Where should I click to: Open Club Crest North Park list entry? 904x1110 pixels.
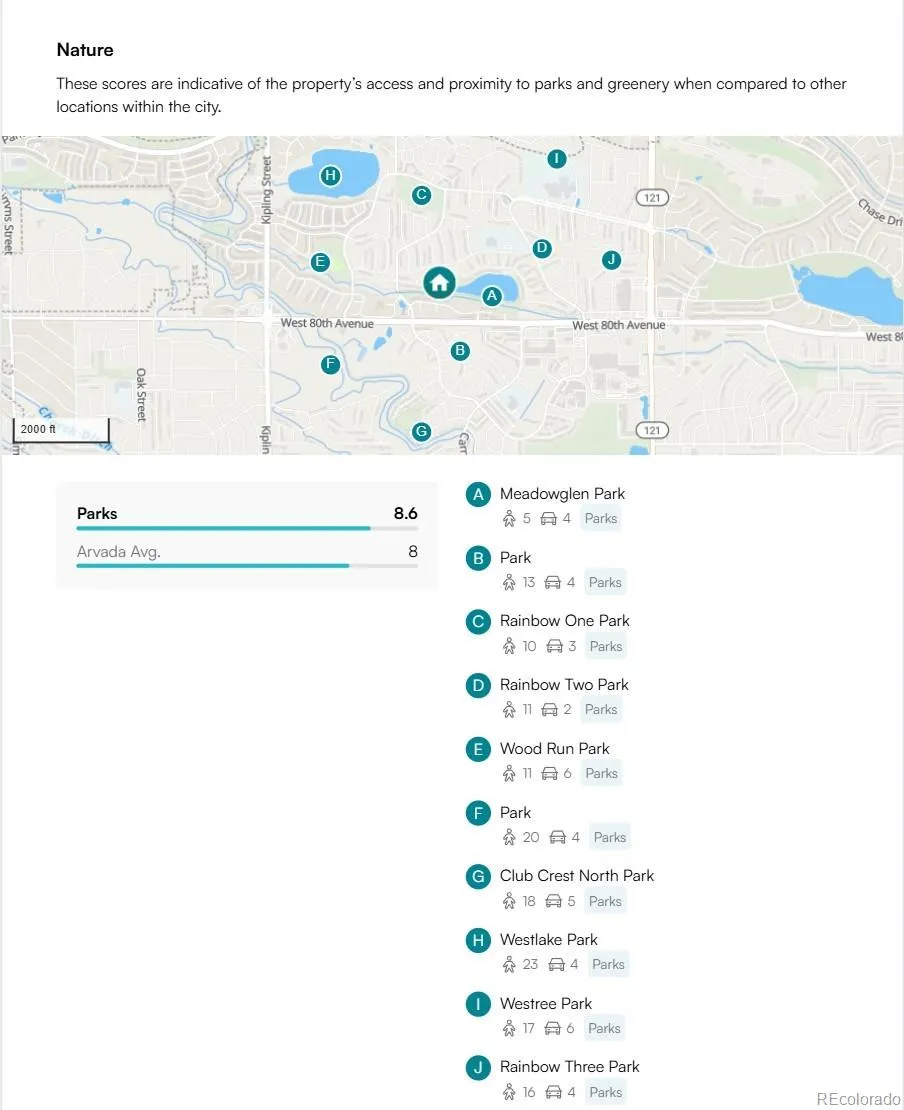coord(576,876)
